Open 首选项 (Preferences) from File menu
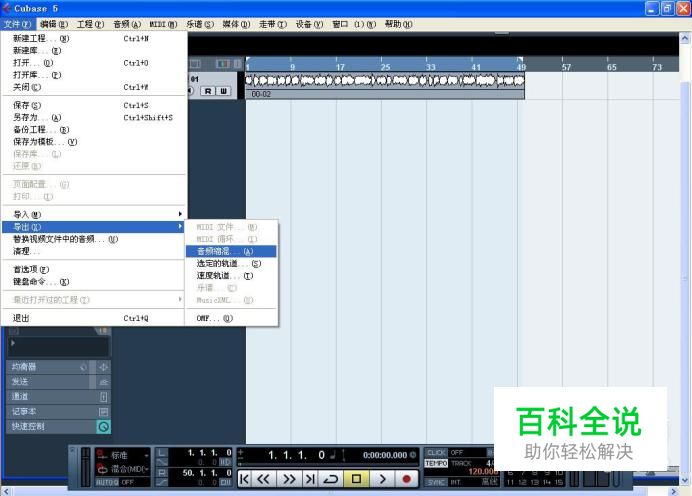 [x=94, y=269]
